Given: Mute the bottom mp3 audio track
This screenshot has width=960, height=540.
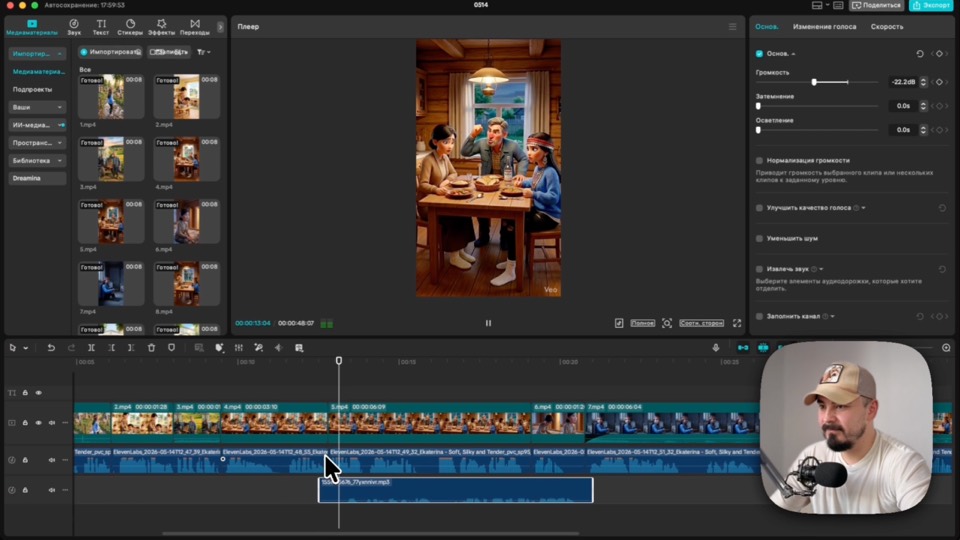Looking at the screenshot, I should [x=52, y=490].
